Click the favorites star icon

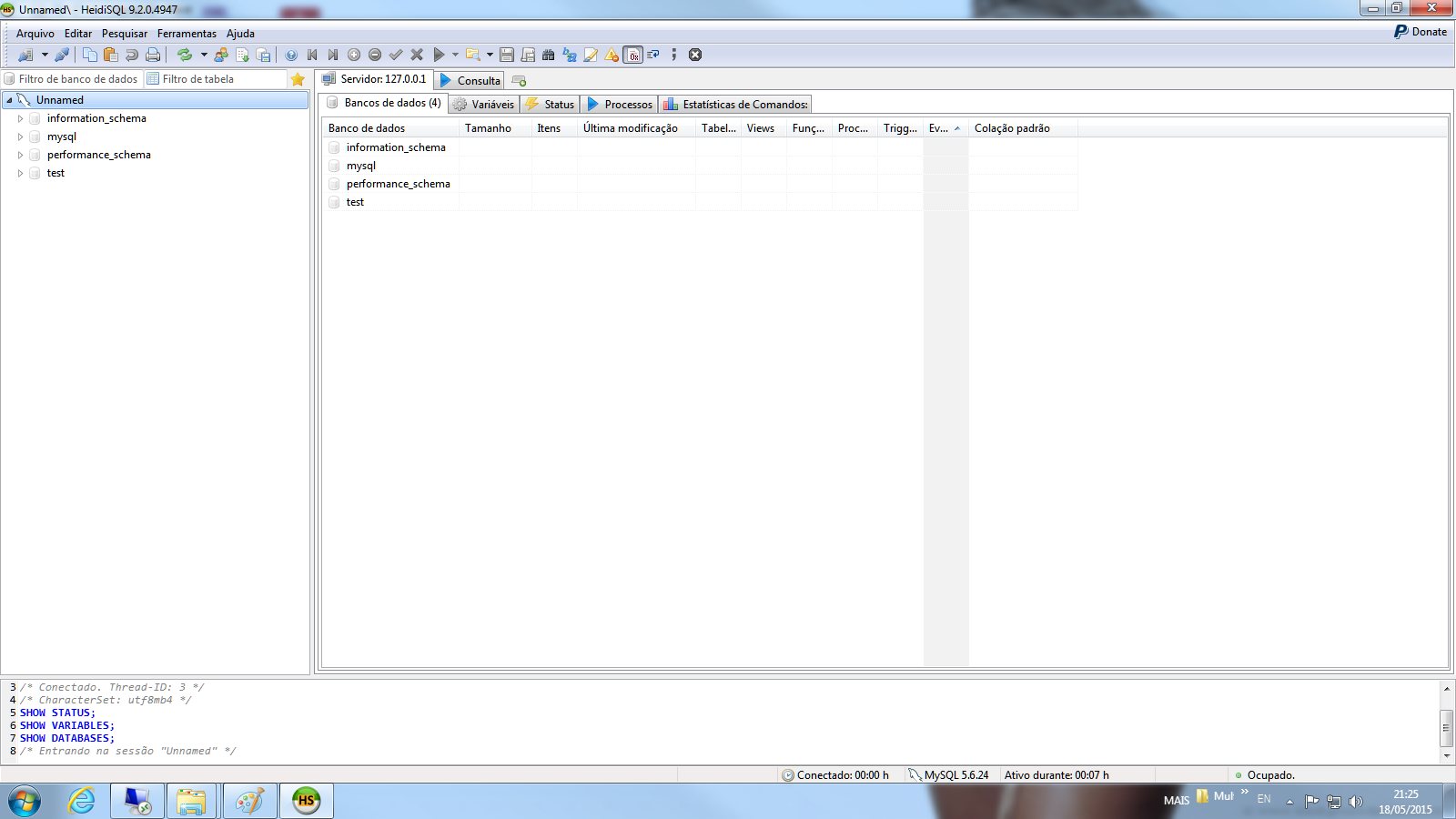(x=298, y=79)
